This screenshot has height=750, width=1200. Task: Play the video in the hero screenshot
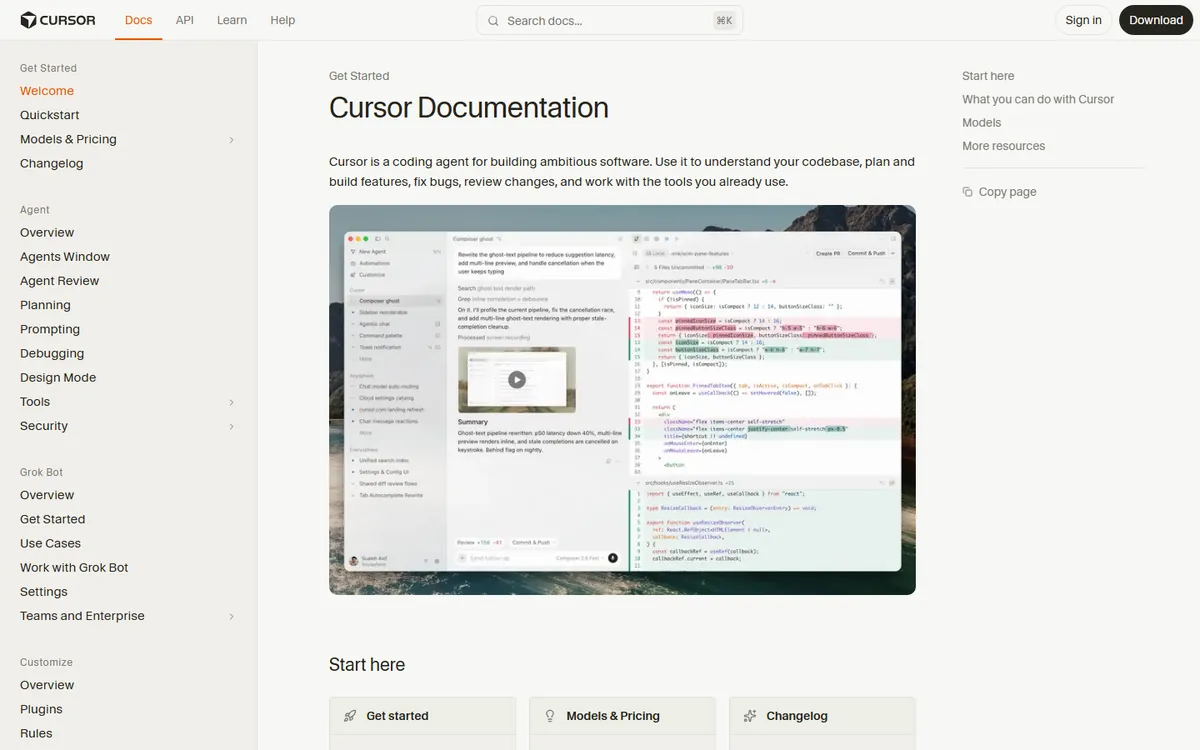tap(517, 379)
